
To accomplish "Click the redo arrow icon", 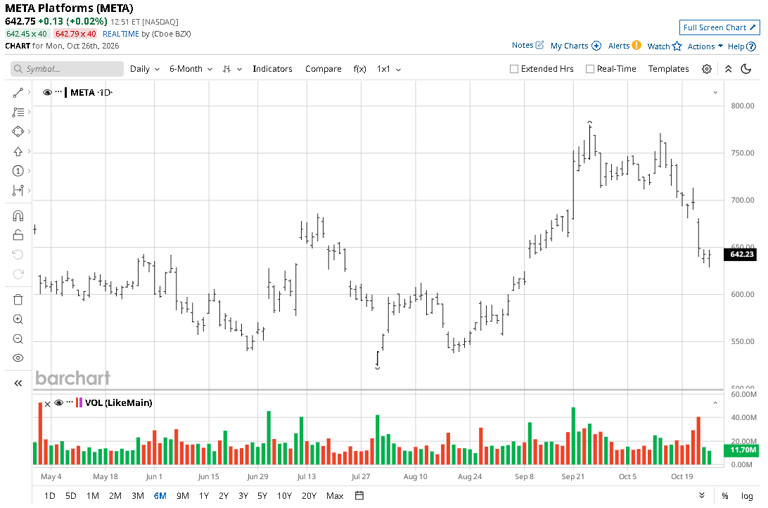I will pyautogui.click(x=18, y=274).
